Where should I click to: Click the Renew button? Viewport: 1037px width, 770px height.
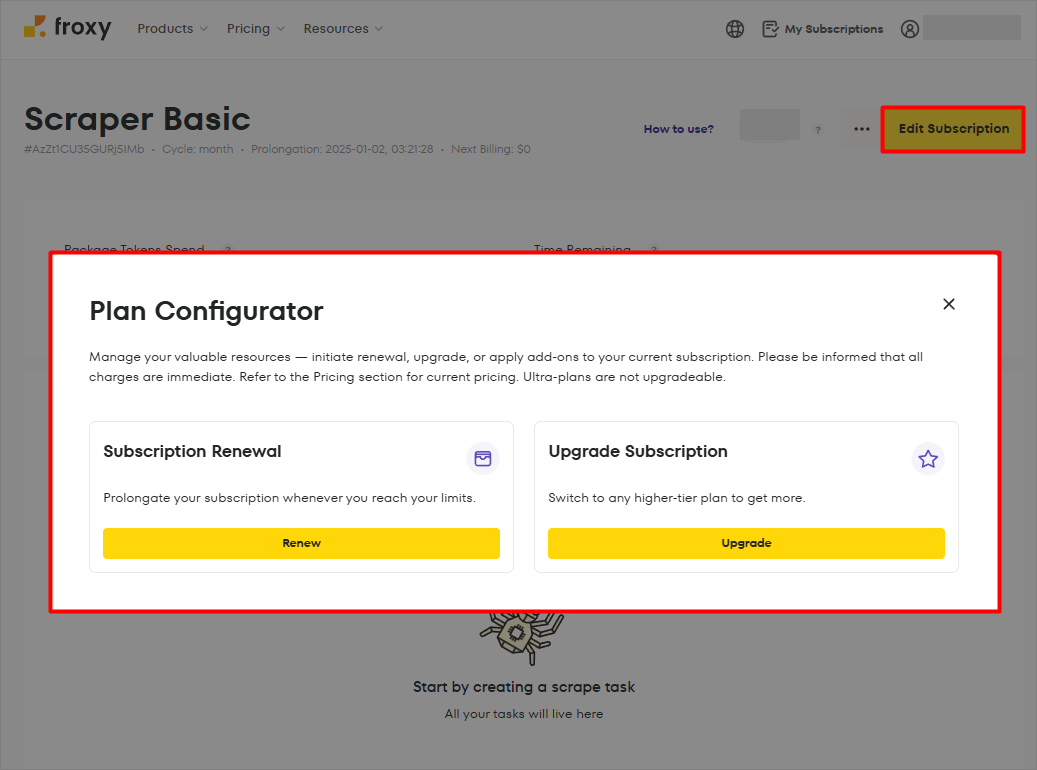[302, 543]
